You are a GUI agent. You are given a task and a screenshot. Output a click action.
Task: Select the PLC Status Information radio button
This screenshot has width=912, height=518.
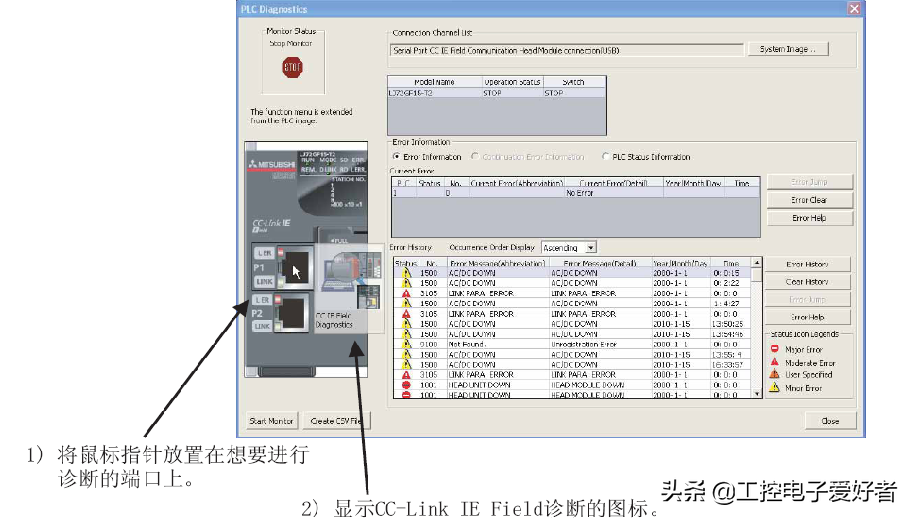[605, 157]
